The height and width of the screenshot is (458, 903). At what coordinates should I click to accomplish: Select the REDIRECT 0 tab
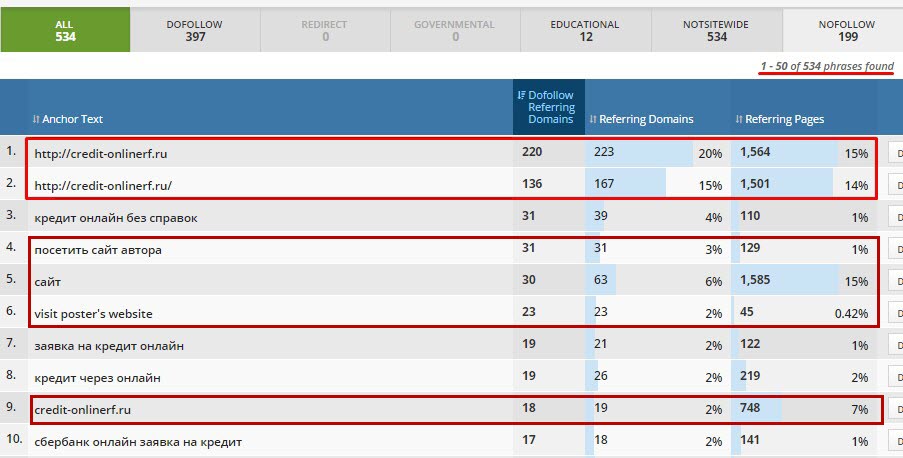point(325,30)
